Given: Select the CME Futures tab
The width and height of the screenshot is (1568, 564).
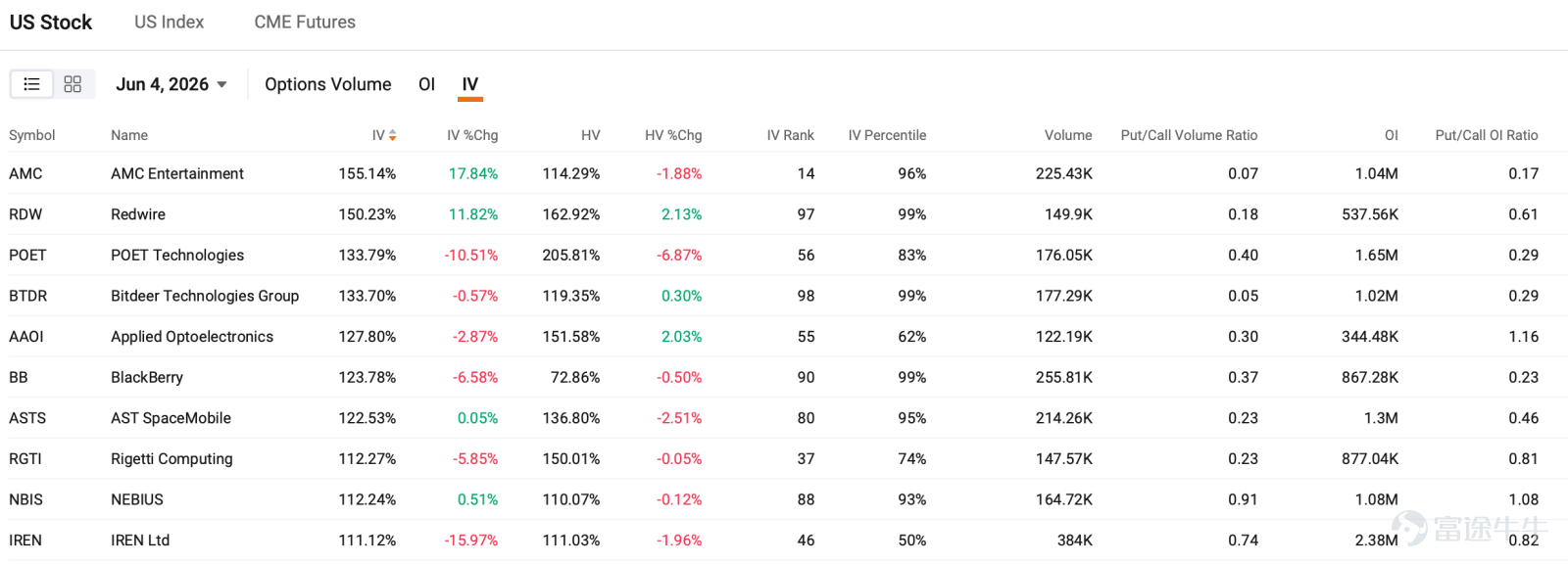Looking at the screenshot, I should pos(305,22).
